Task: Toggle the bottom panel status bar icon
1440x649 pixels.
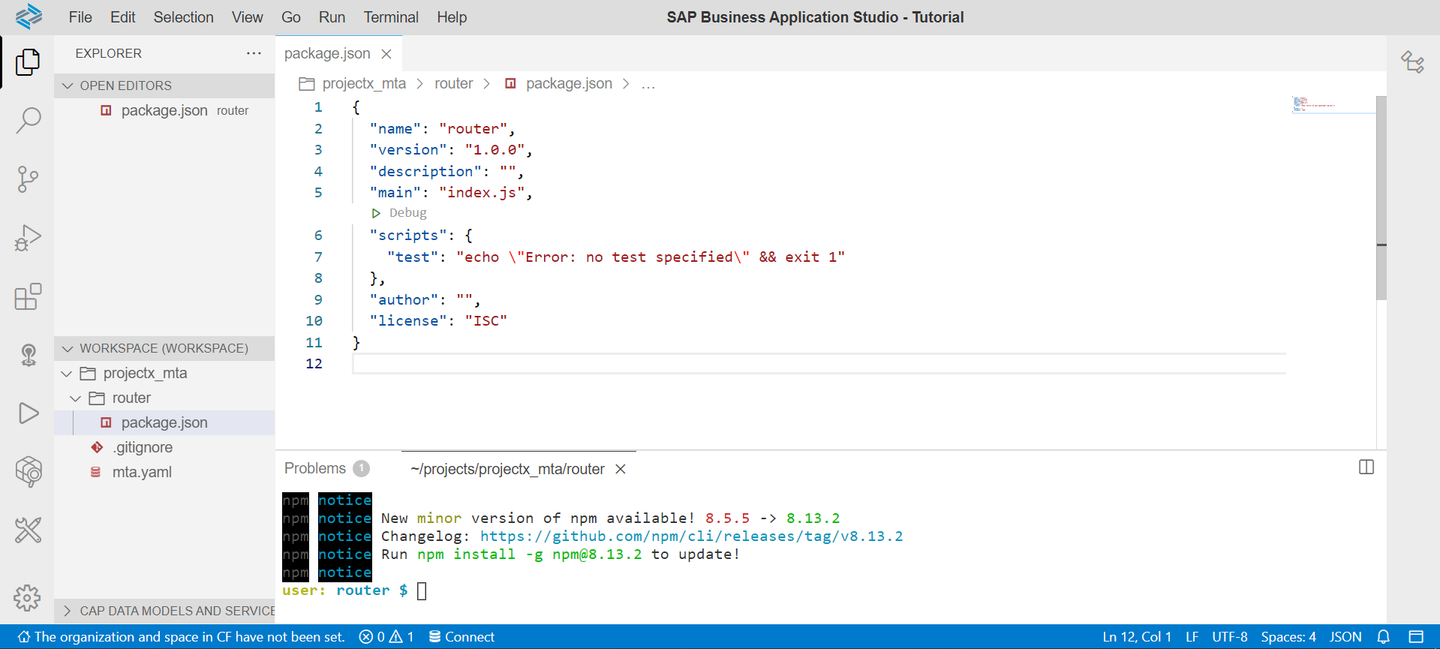Action: coord(1416,637)
